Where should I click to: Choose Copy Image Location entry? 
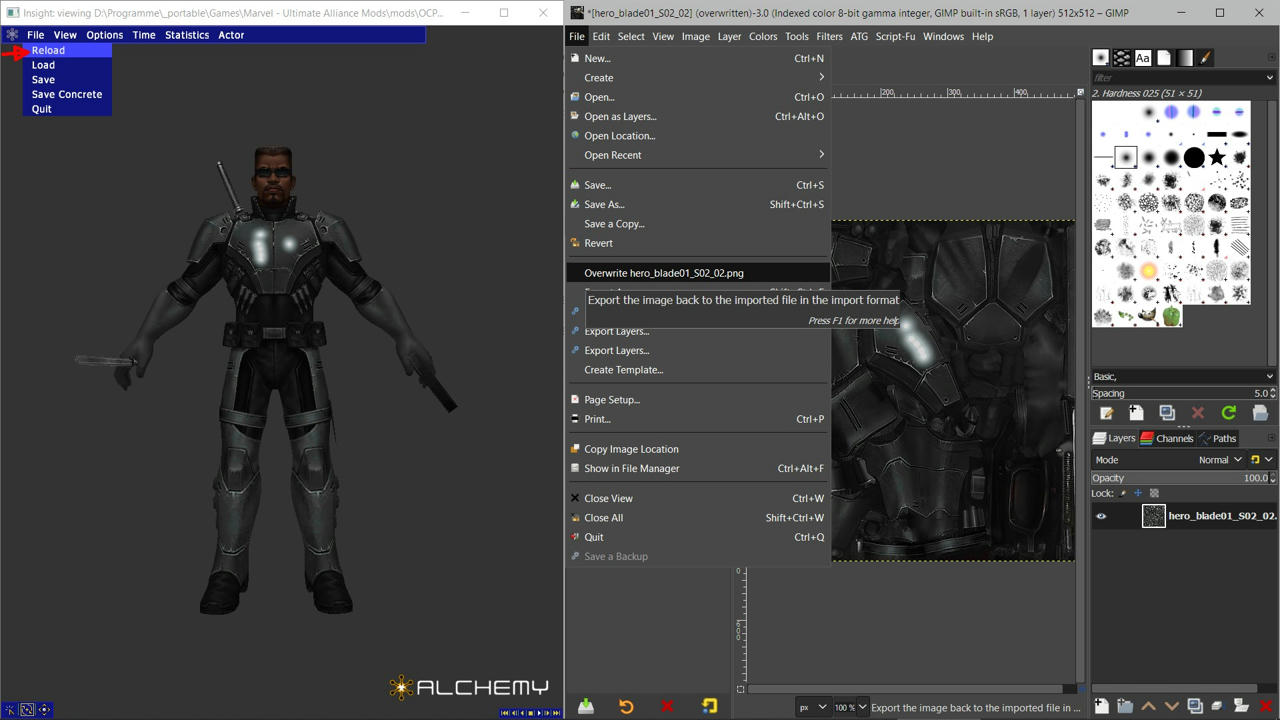click(698, 449)
